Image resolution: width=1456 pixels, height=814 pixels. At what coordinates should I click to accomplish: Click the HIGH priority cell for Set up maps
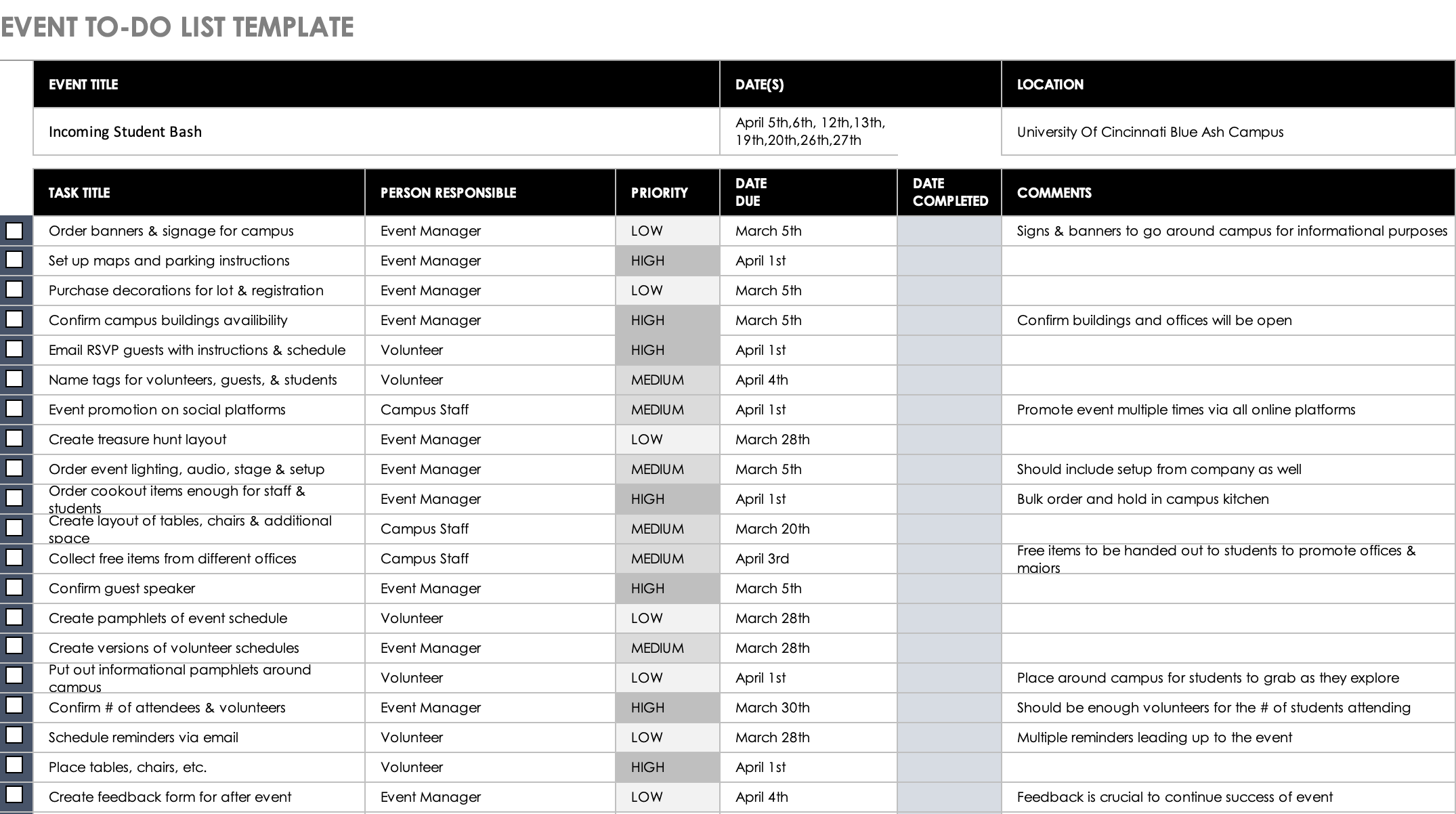click(x=668, y=261)
